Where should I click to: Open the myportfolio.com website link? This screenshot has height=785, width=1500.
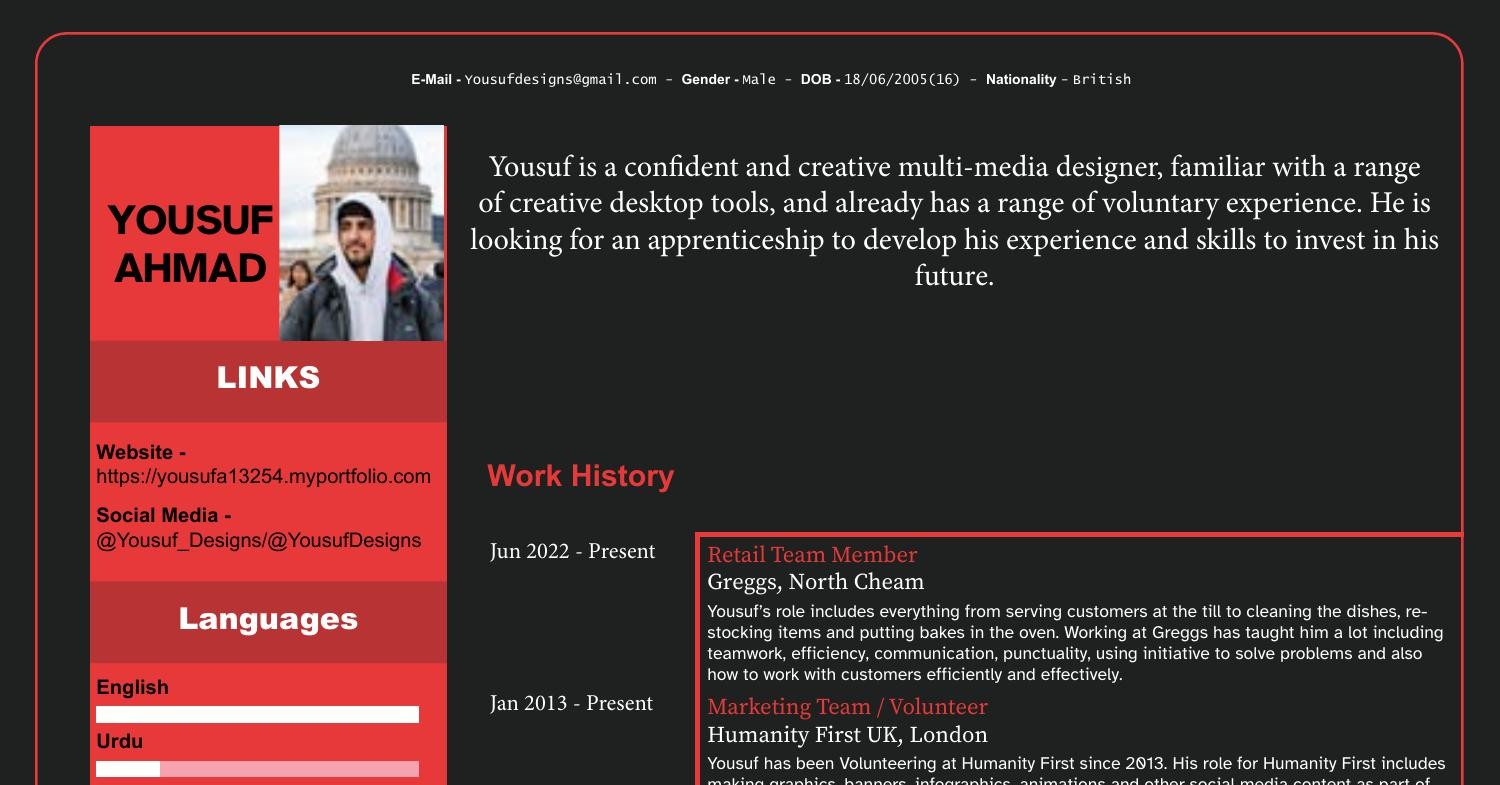coord(262,476)
